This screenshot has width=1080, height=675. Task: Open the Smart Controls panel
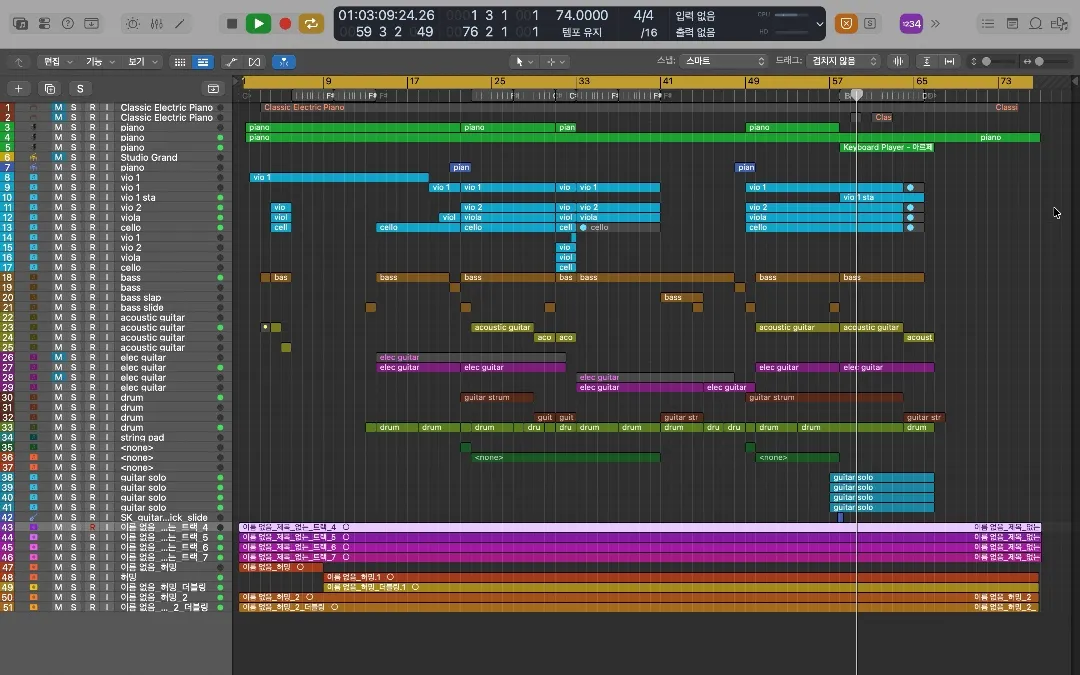pyautogui.click(x=133, y=23)
